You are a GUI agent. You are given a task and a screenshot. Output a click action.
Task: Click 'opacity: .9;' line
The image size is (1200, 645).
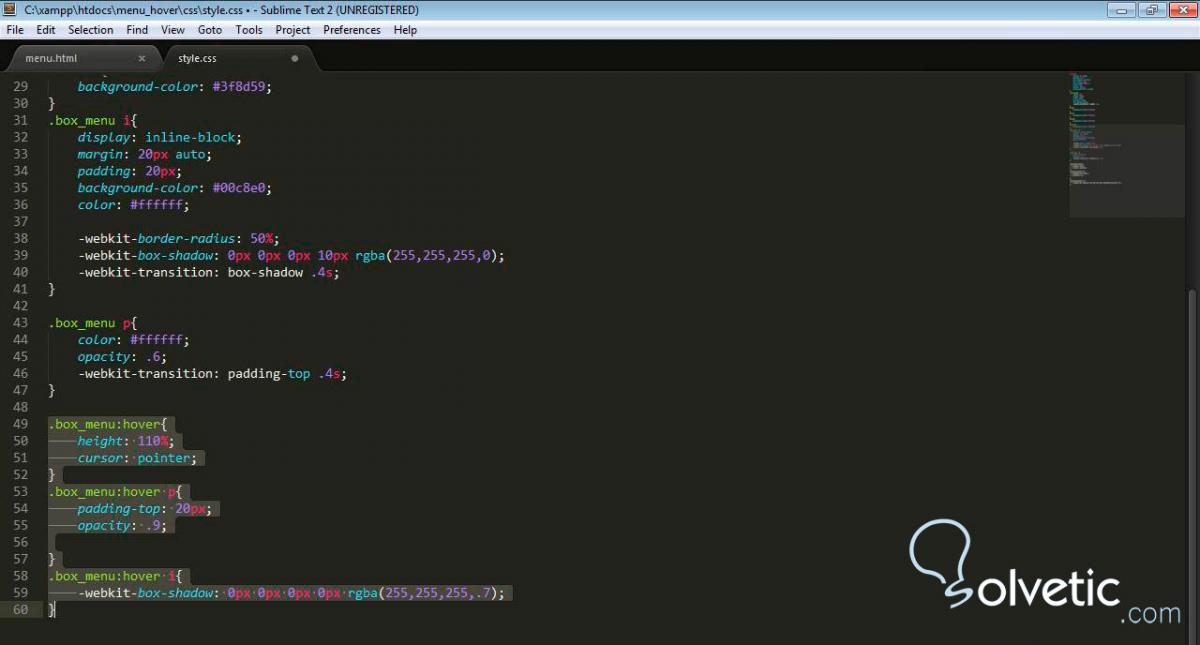point(122,526)
